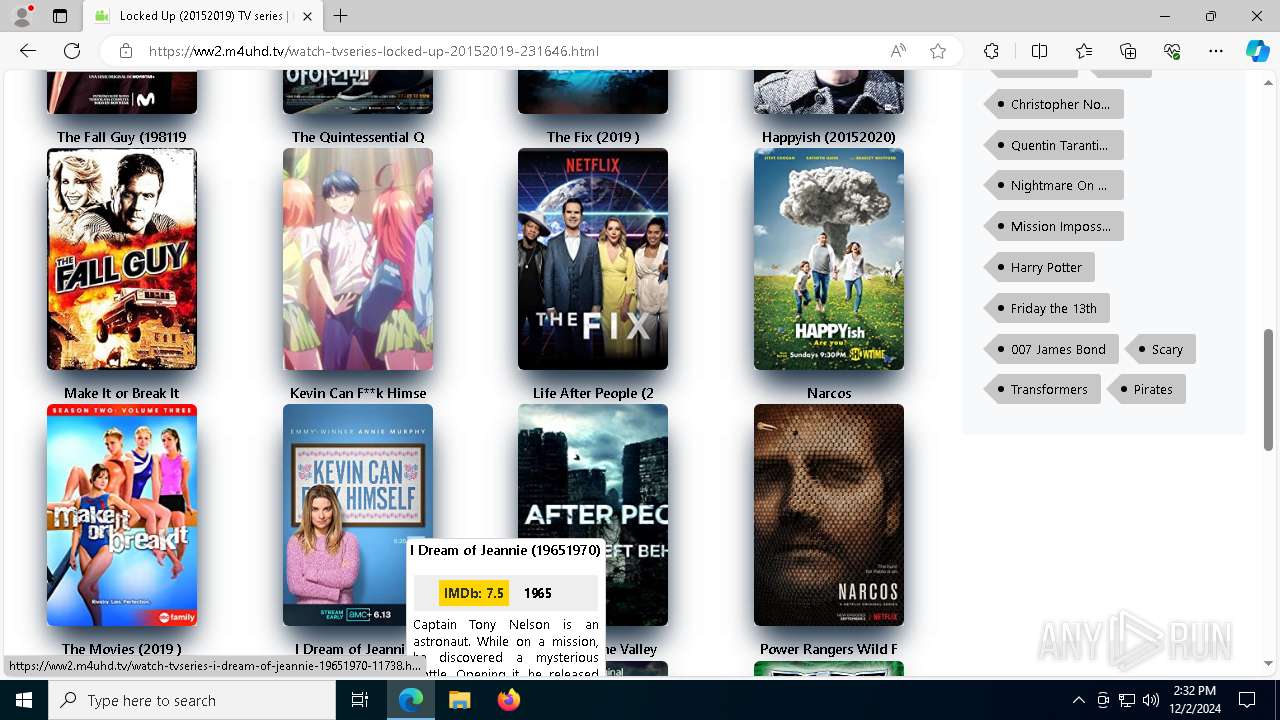
Task: Click 'Power Rangers Wild F' title
Action: click(x=829, y=649)
